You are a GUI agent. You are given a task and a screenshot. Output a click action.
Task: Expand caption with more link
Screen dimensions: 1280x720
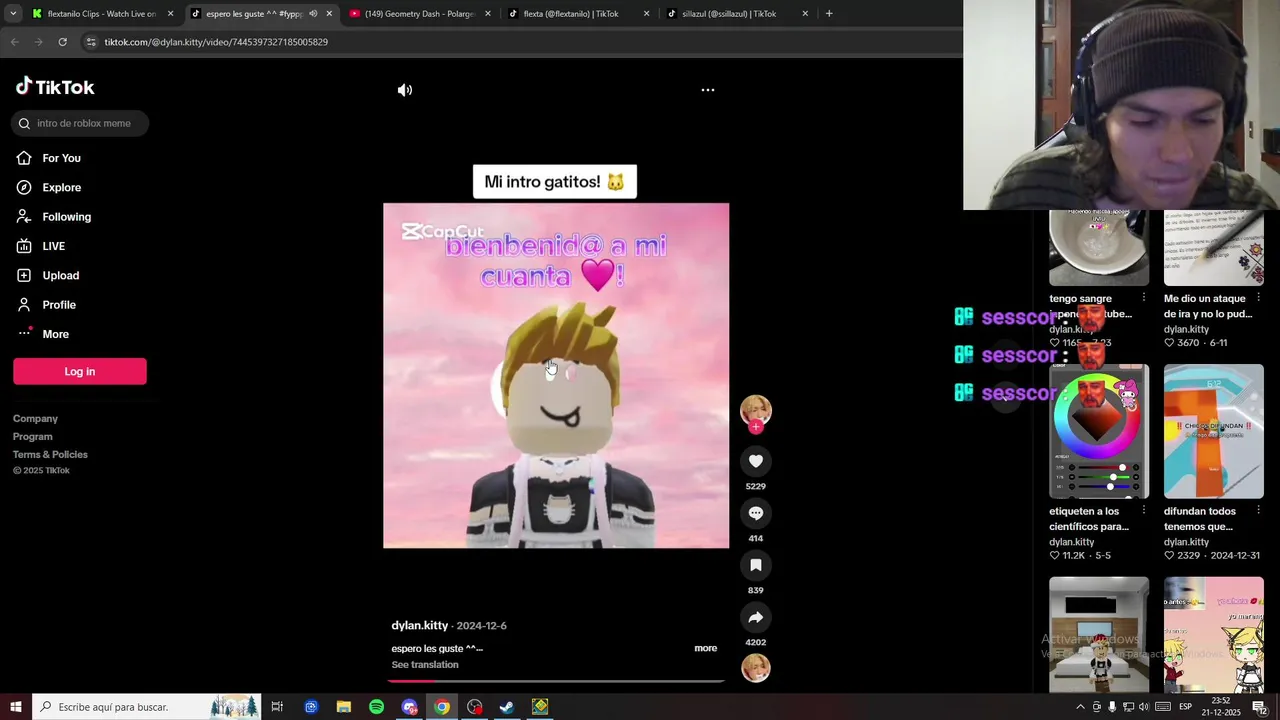click(x=706, y=648)
